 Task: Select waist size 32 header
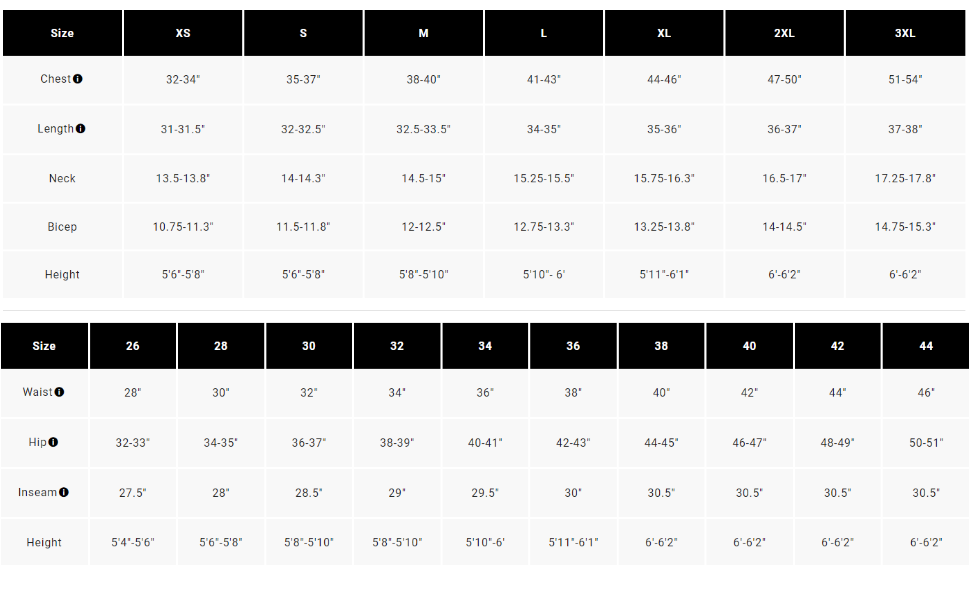pyautogui.click(x=397, y=346)
